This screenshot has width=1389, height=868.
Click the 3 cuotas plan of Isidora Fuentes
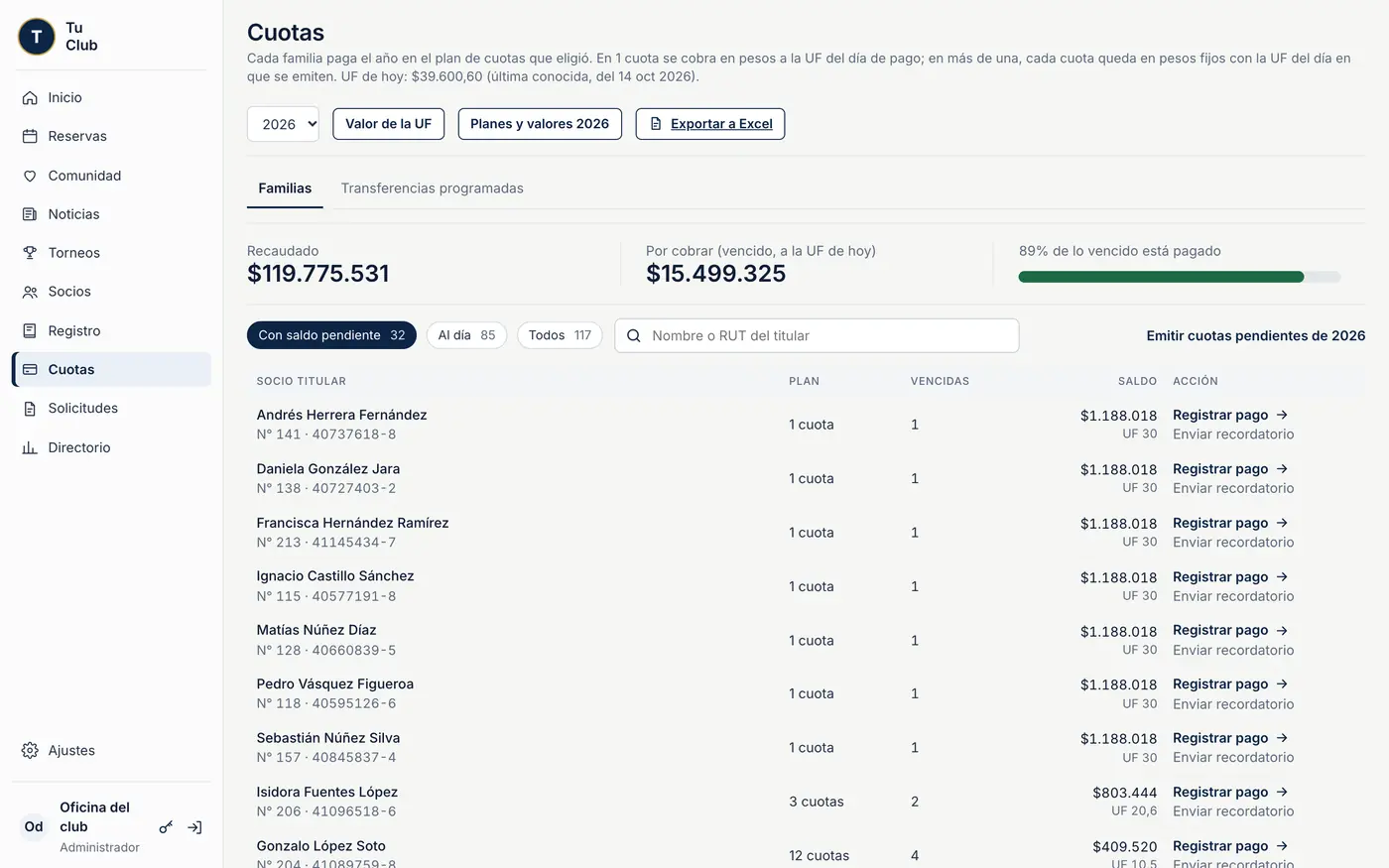click(x=817, y=802)
